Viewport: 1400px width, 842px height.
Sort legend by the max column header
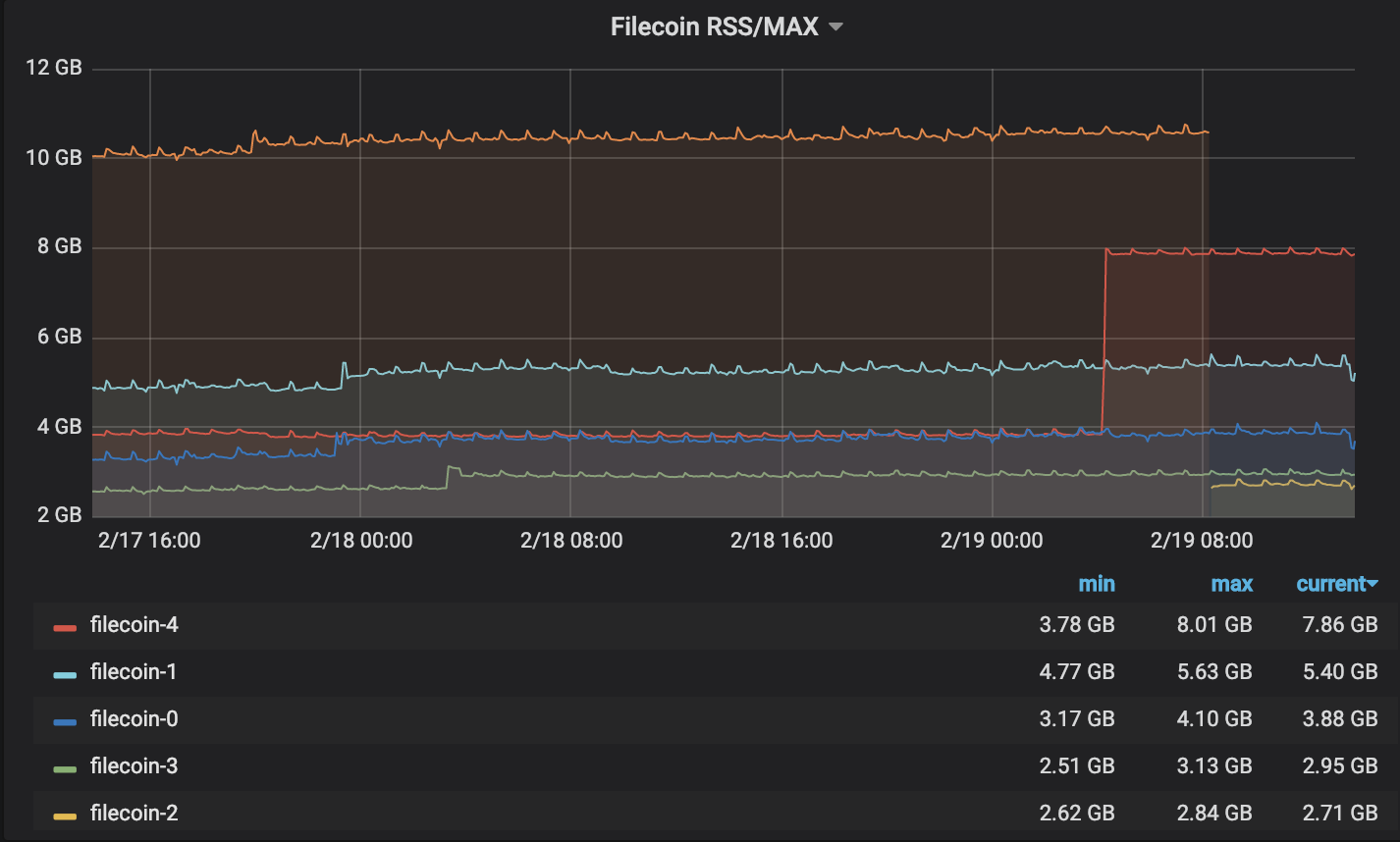(x=1231, y=584)
